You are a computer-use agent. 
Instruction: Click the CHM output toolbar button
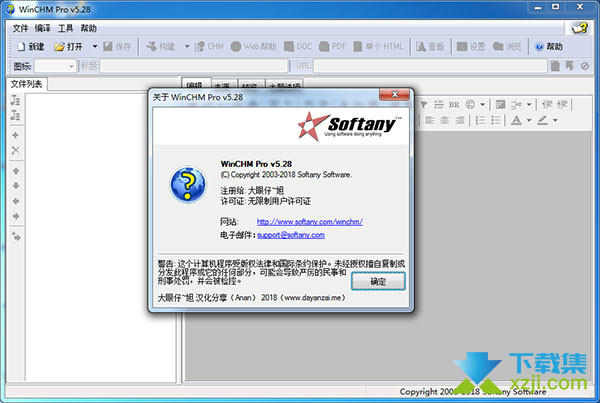[209, 47]
